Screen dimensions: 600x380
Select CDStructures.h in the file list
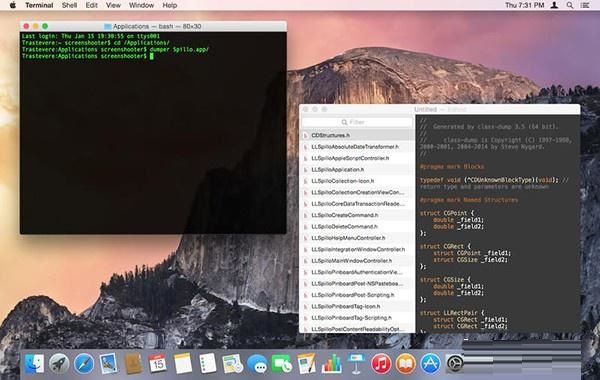coord(357,135)
